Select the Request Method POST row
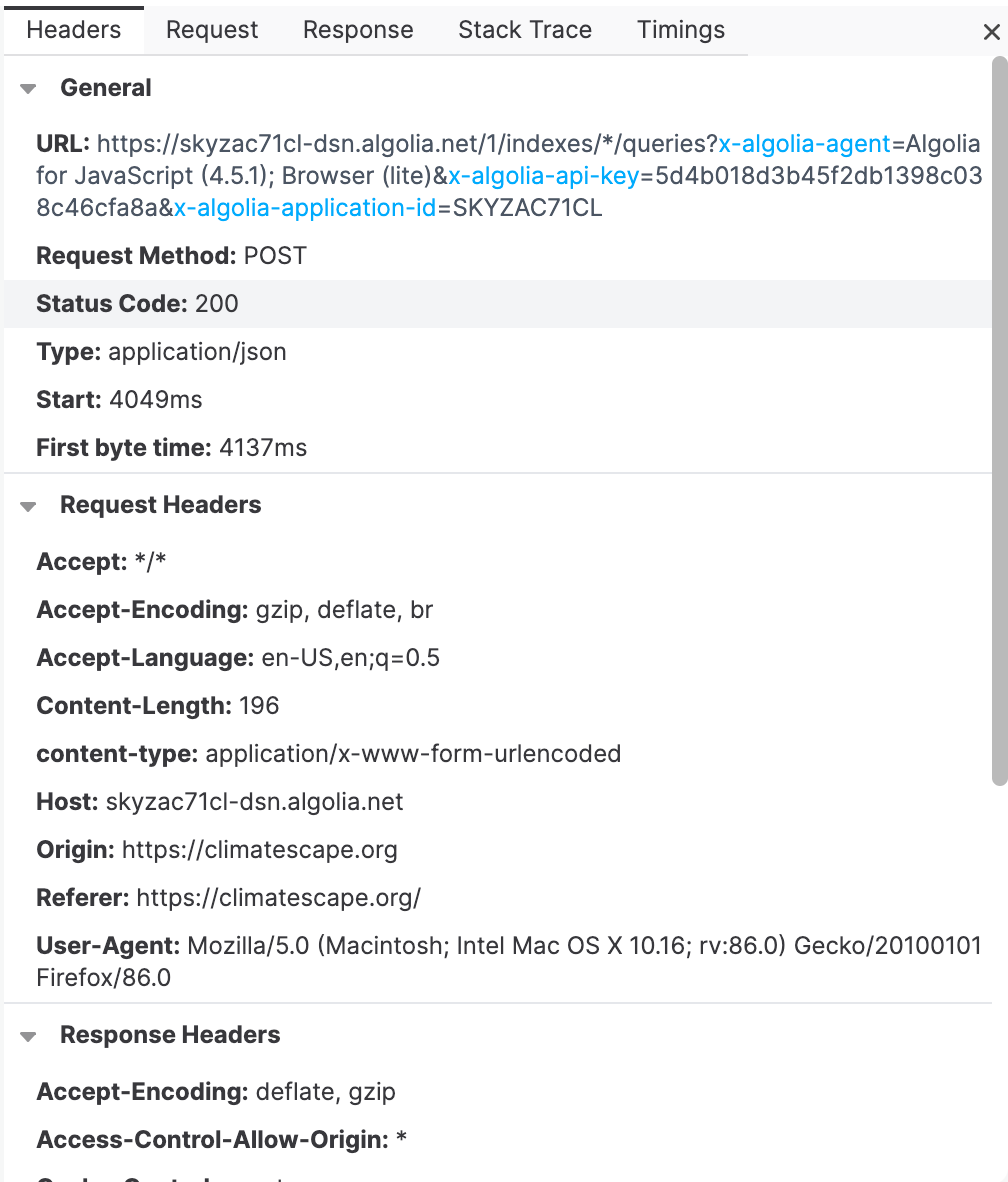Screen dimensions: 1008x1182 tap(498, 256)
